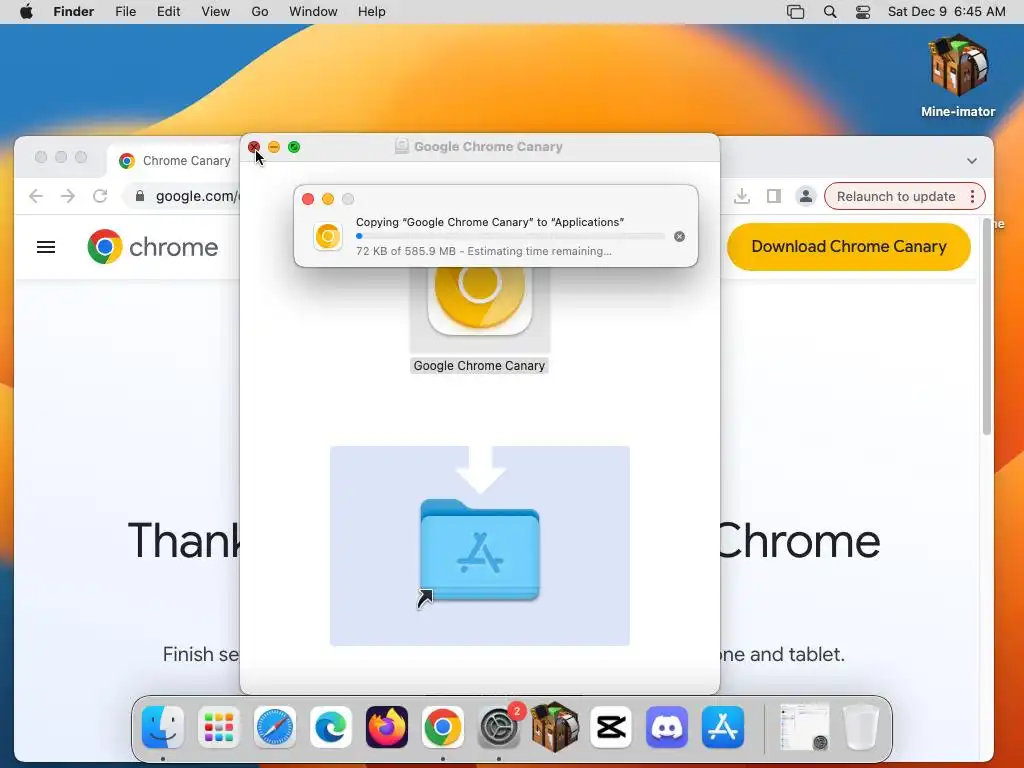Open Mine-imator from the Dock

[554, 727]
